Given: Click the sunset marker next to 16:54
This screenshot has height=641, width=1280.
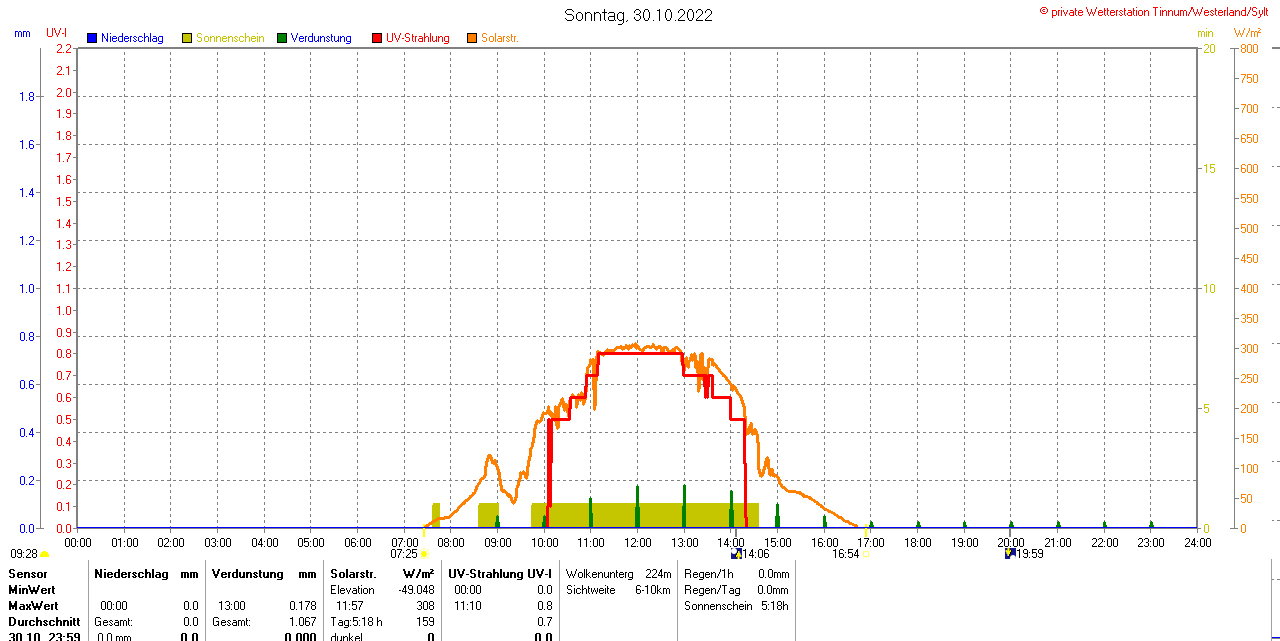Looking at the screenshot, I should click(x=866, y=554).
